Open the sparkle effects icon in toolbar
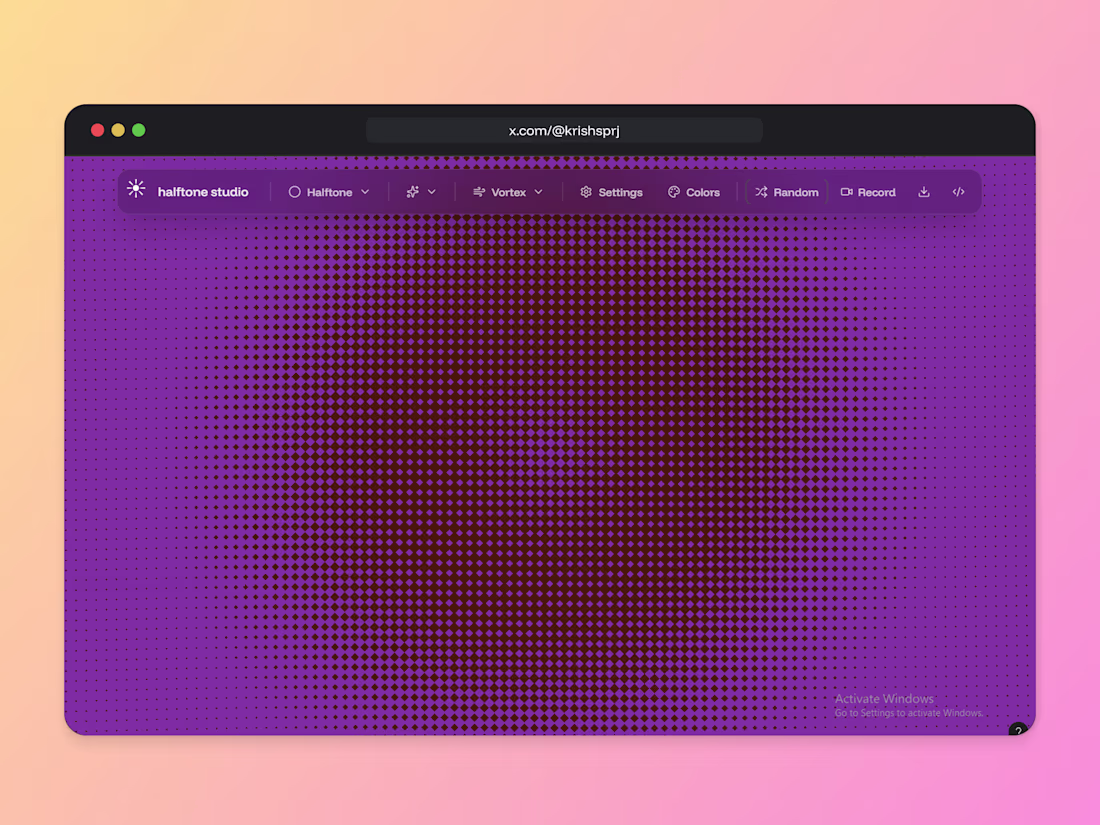The width and height of the screenshot is (1100, 825). pyautogui.click(x=412, y=191)
